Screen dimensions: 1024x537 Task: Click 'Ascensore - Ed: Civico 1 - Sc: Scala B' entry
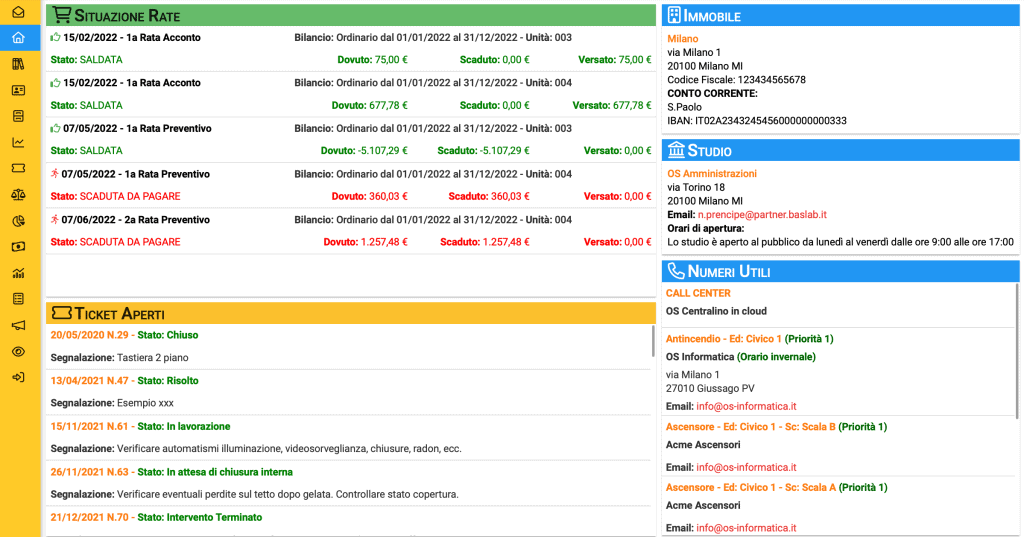tap(750, 427)
